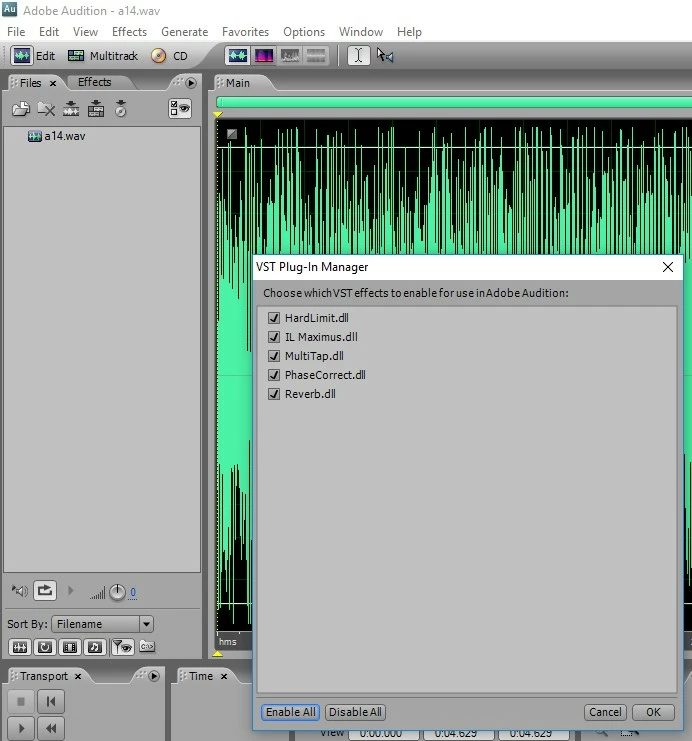Uncheck HardLimit.dll plug-in
692x741 pixels.
(x=274, y=318)
